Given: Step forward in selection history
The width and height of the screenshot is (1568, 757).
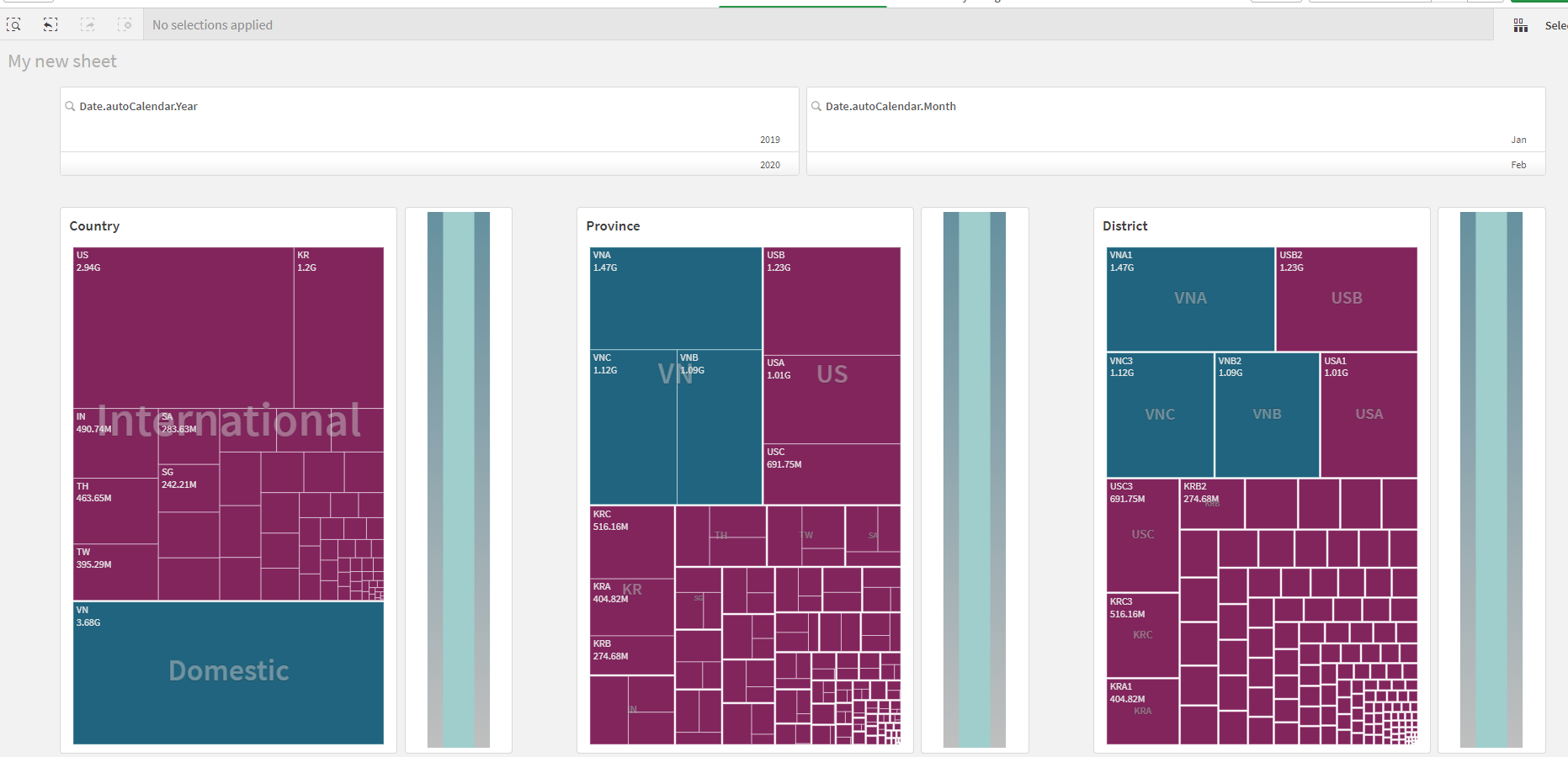Looking at the screenshot, I should coord(88,24).
